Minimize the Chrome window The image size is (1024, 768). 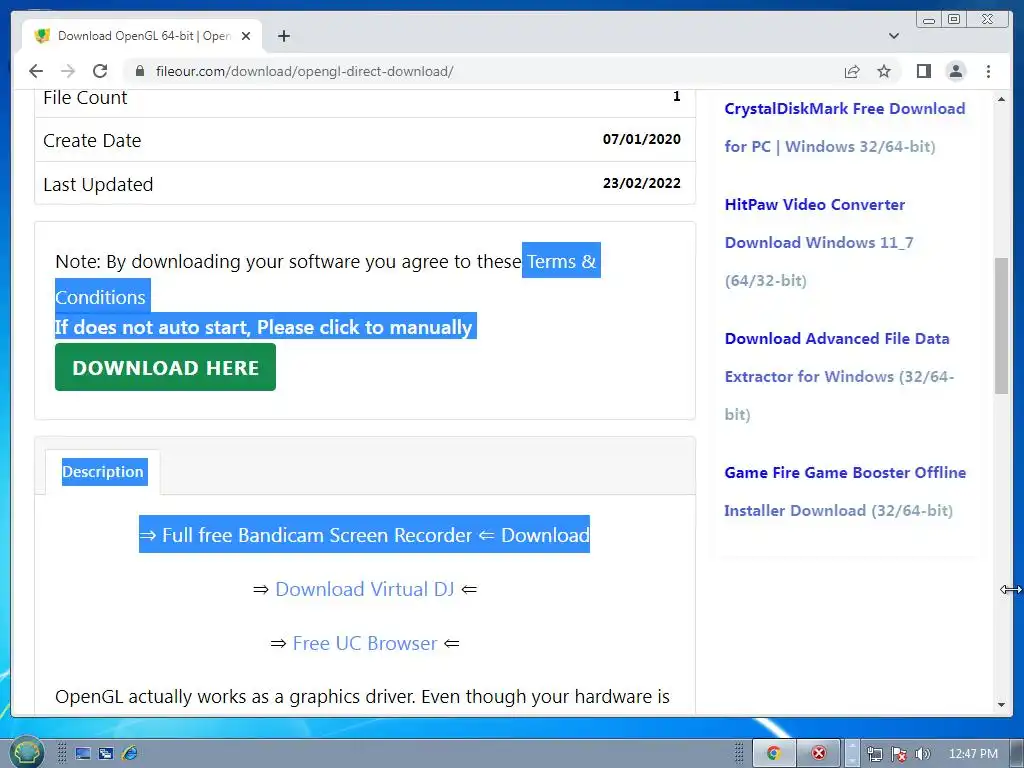click(929, 20)
